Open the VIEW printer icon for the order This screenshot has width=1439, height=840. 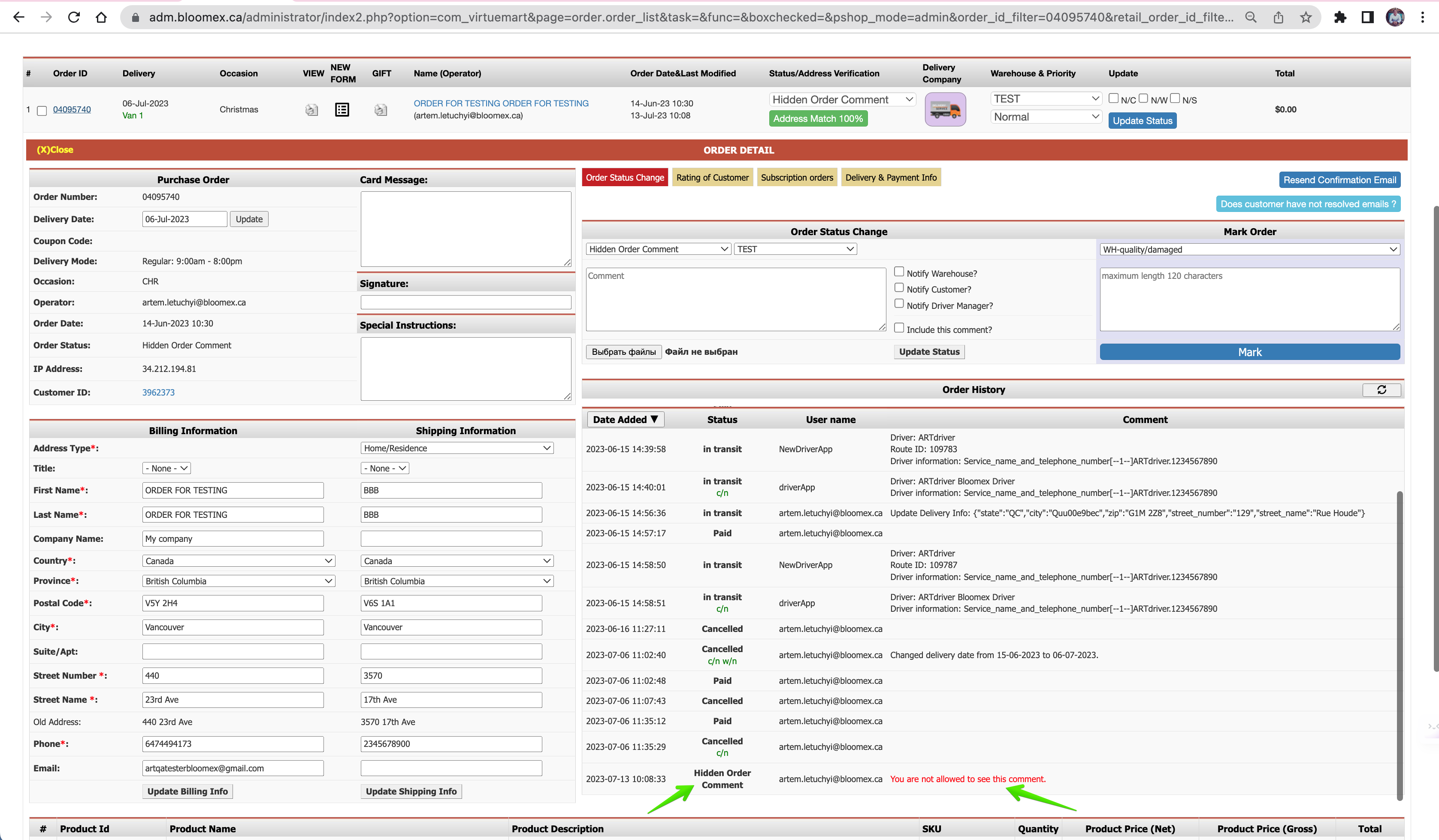pyautogui.click(x=311, y=110)
